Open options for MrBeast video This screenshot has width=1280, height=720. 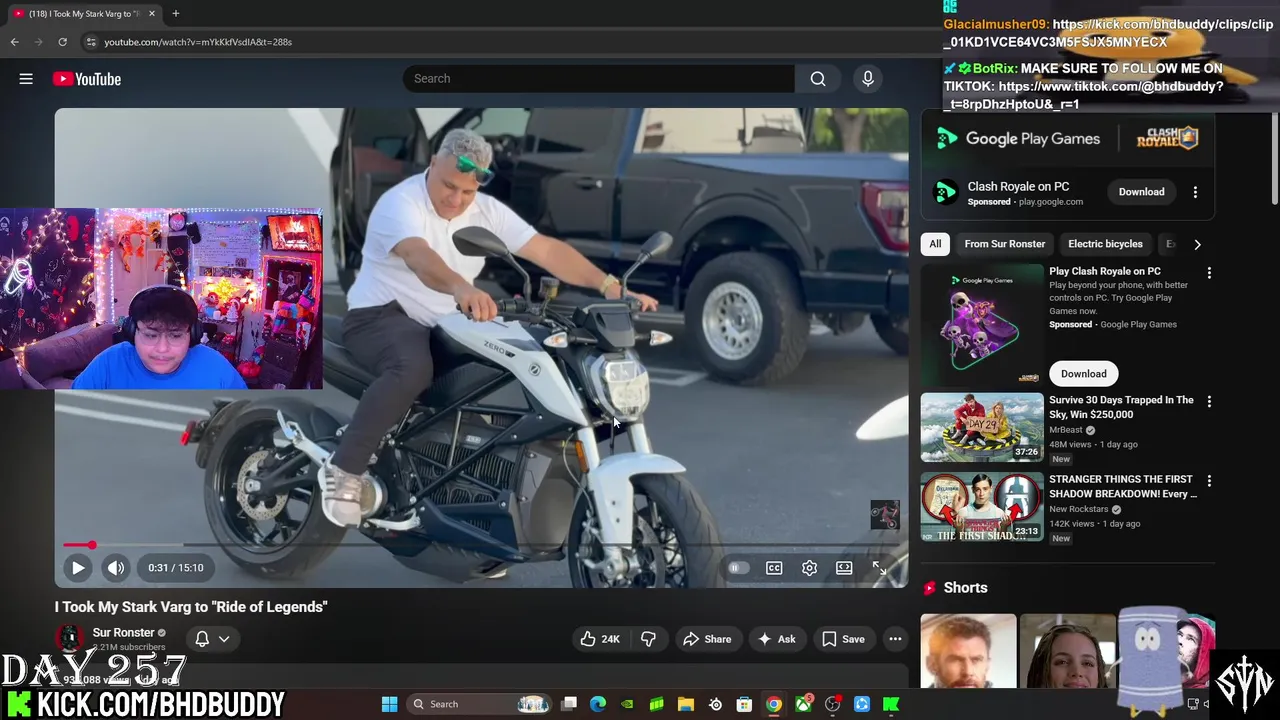click(1208, 402)
